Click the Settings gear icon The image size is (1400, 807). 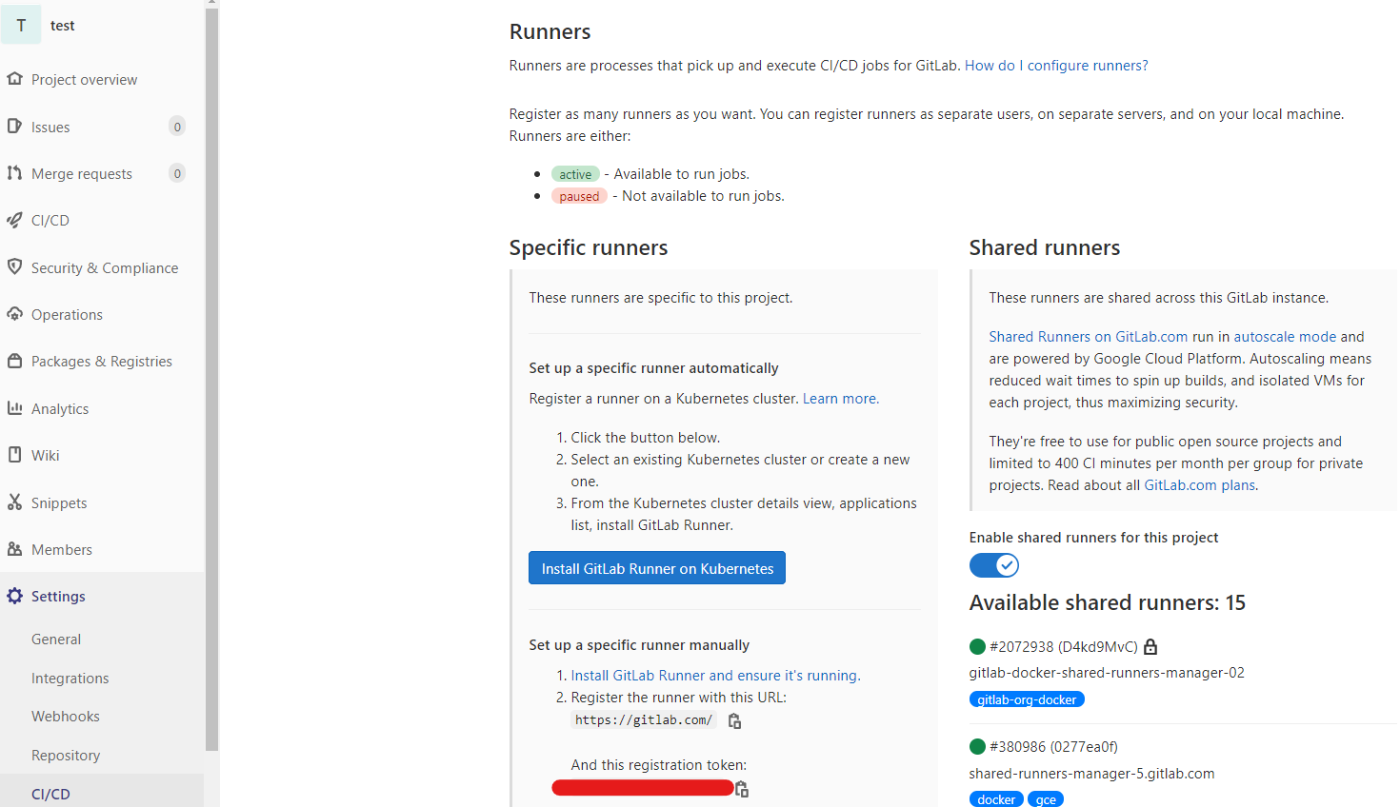[x=14, y=597]
